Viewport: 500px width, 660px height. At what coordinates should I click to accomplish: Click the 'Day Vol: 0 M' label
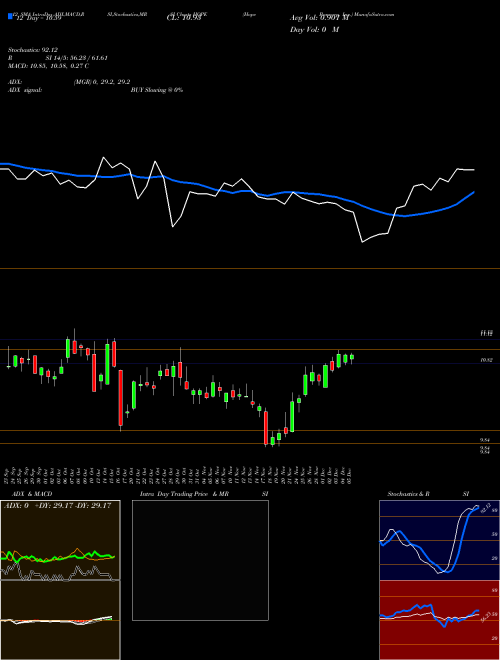click(x=314, y=30)
